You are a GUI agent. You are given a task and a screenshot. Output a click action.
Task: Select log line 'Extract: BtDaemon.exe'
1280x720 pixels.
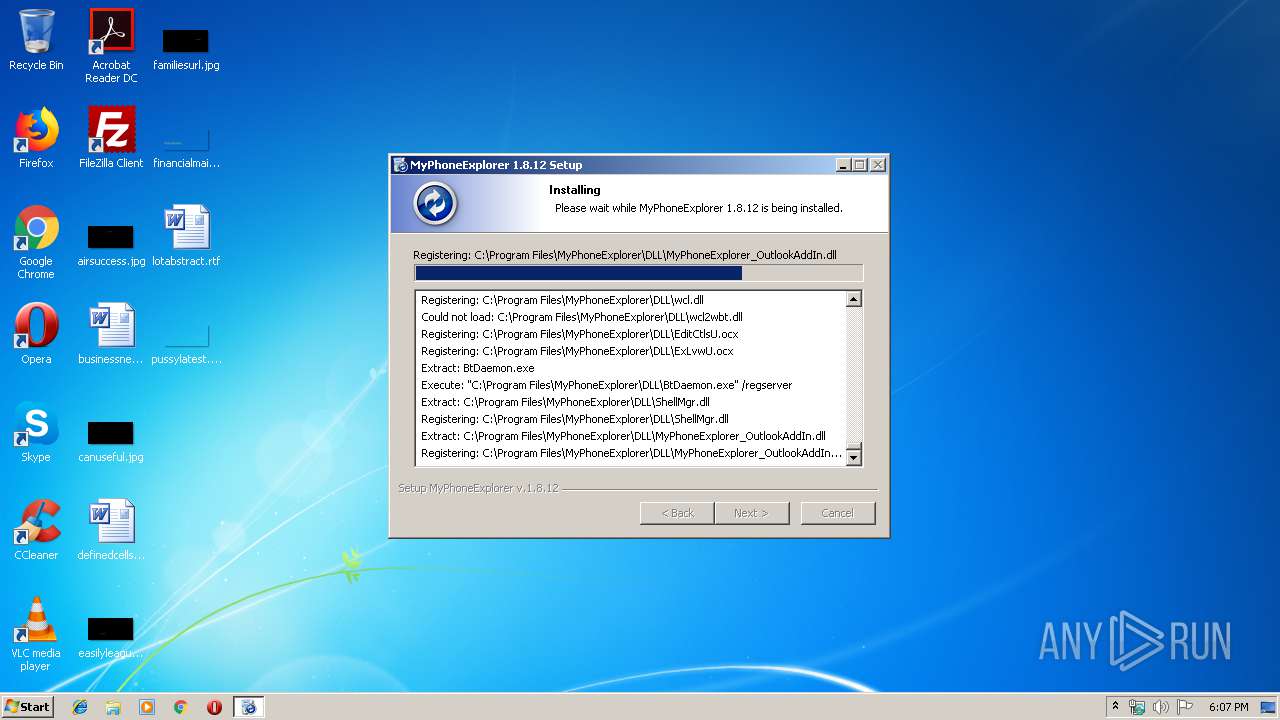[478, 368]
